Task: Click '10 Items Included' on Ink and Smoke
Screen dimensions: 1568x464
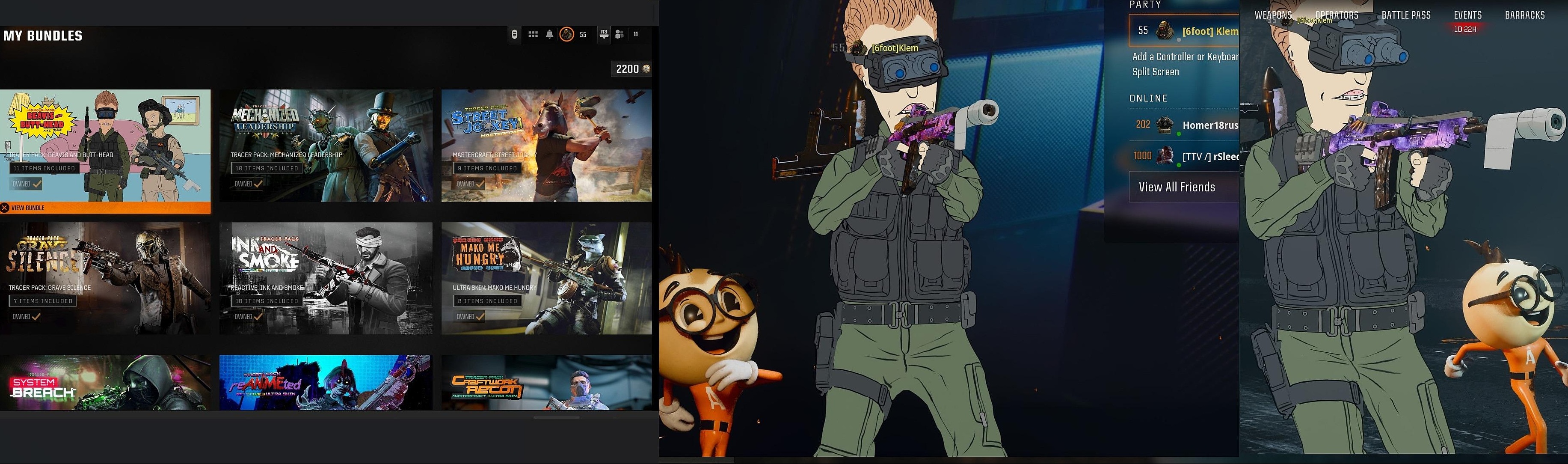Action: tap(267, 301)
